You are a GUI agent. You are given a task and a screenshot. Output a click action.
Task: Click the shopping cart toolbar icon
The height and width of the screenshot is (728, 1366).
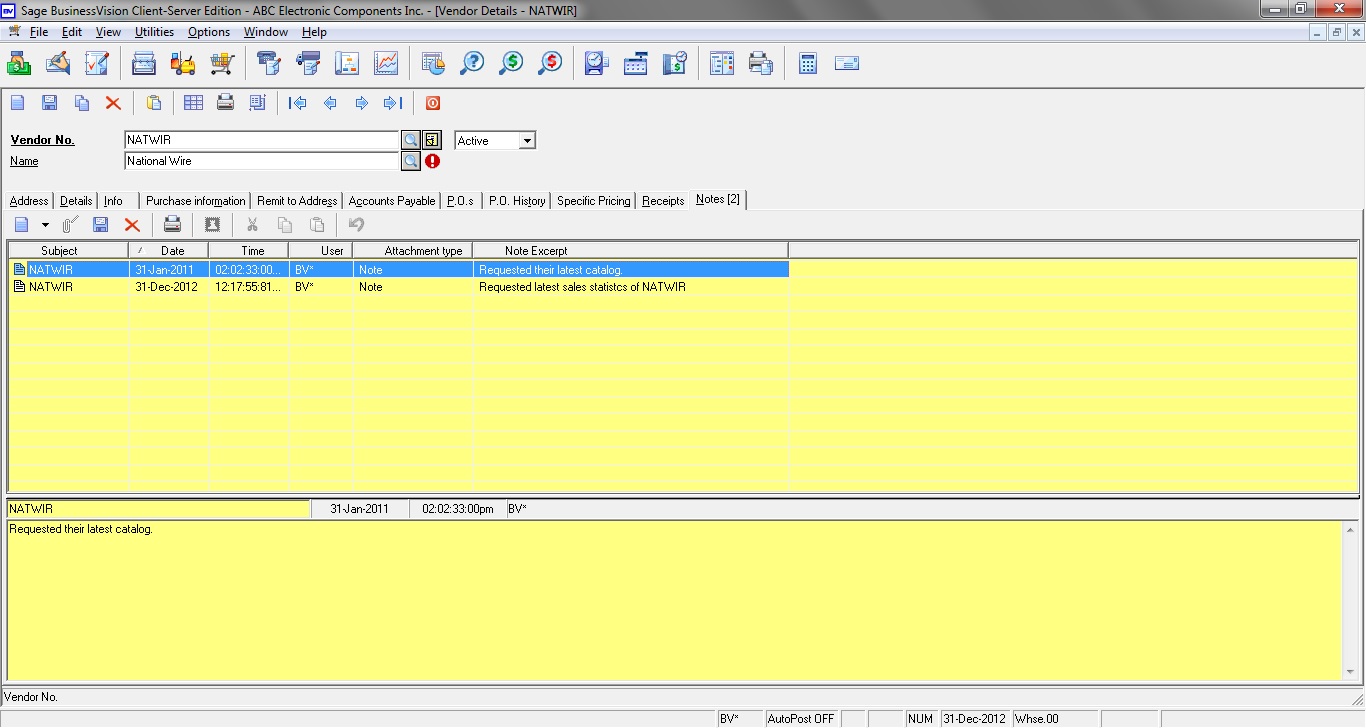222,64
